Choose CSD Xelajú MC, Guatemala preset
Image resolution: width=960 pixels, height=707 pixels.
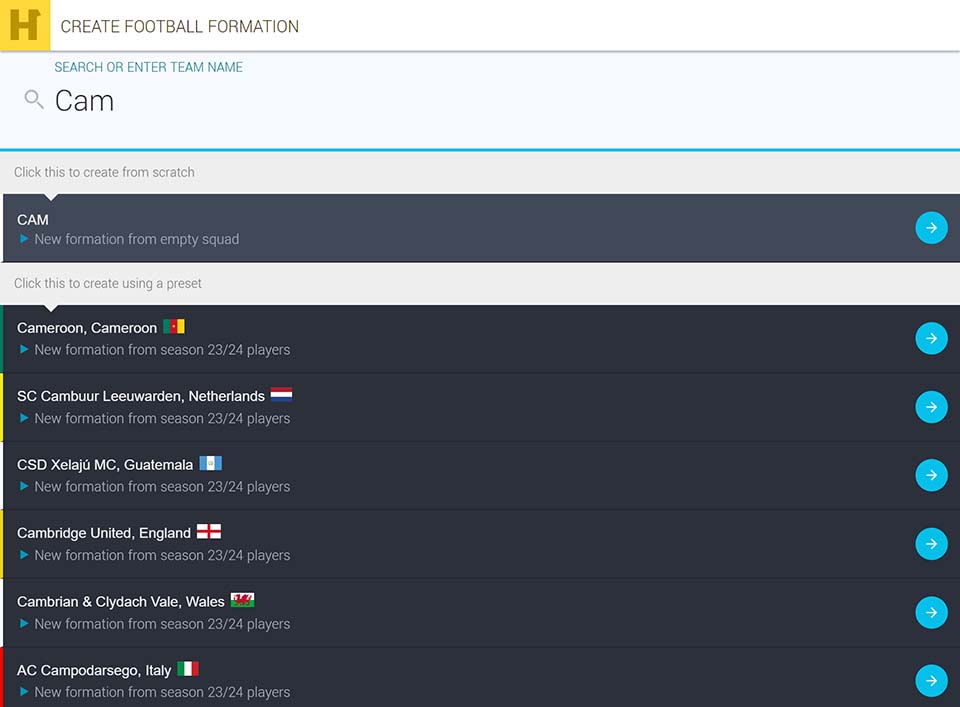pos(481,476)
